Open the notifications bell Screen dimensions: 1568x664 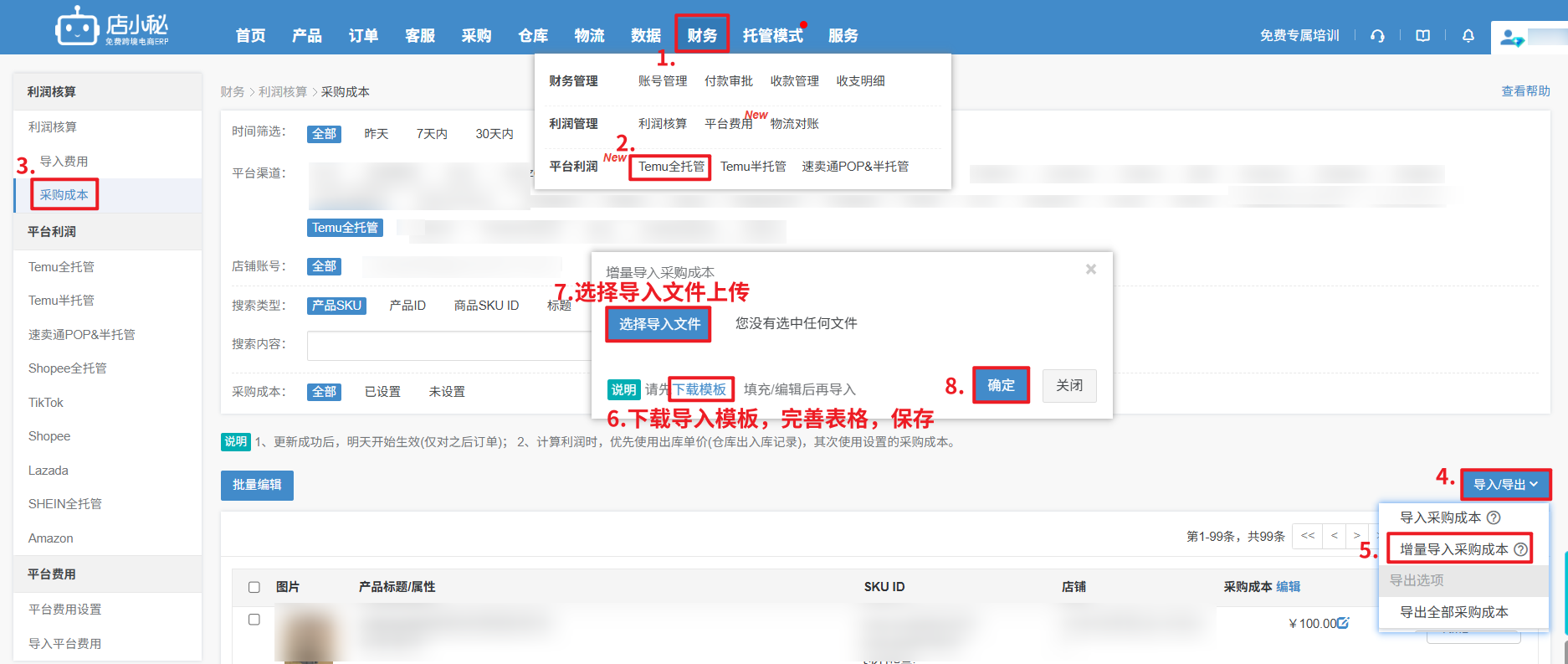(x=1468, y=36)
